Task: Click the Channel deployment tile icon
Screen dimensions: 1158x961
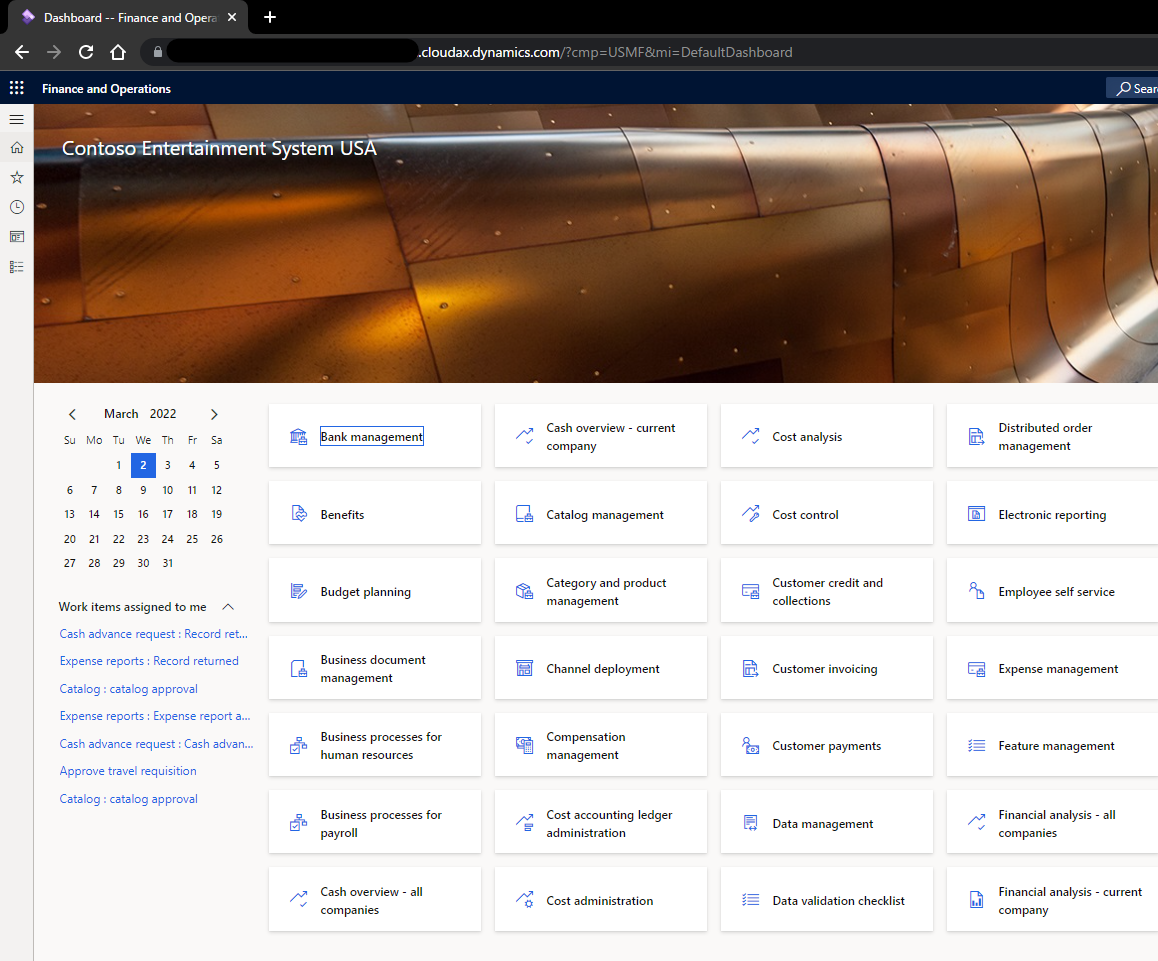Action: (x=524, y=669)
